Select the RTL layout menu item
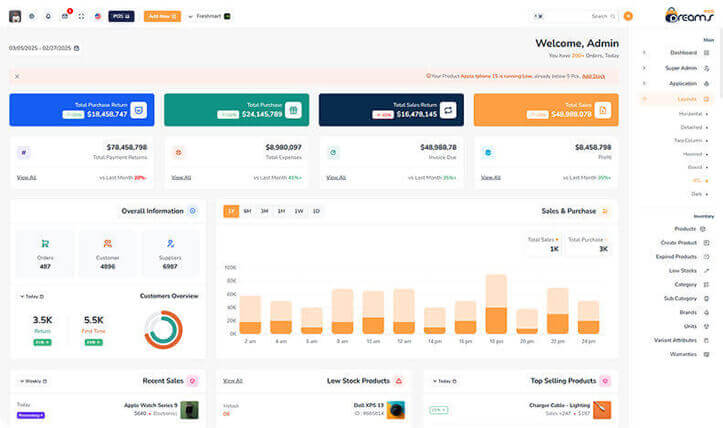 point(695,181)
